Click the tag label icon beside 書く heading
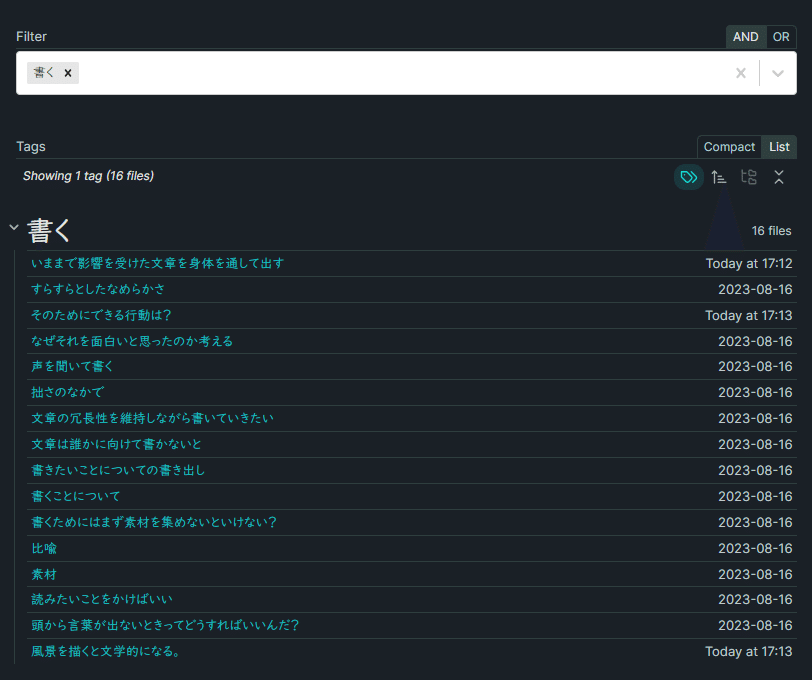 click(688, 177)
